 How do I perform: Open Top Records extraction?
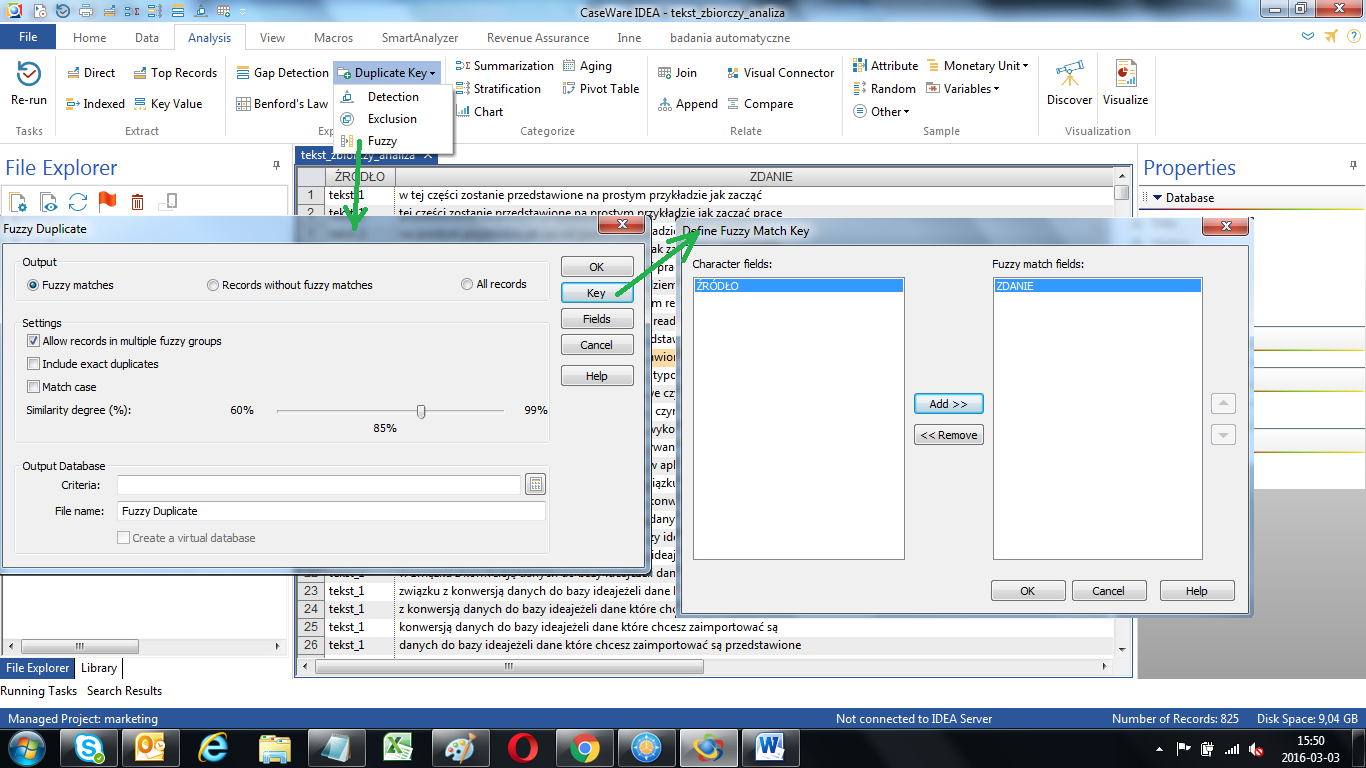click(175, 73)
